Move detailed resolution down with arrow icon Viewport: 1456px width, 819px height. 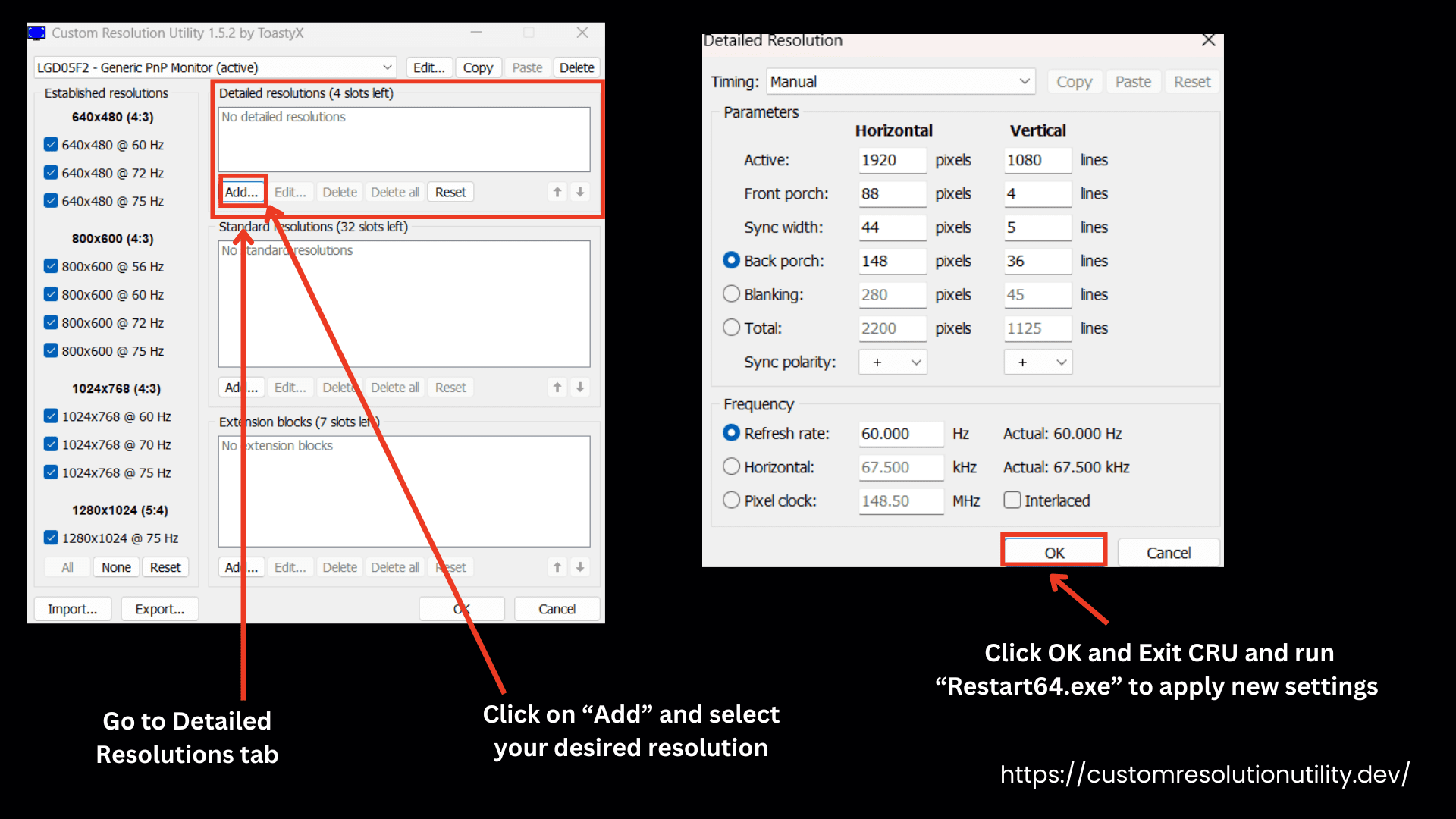[x=580, y=192]
